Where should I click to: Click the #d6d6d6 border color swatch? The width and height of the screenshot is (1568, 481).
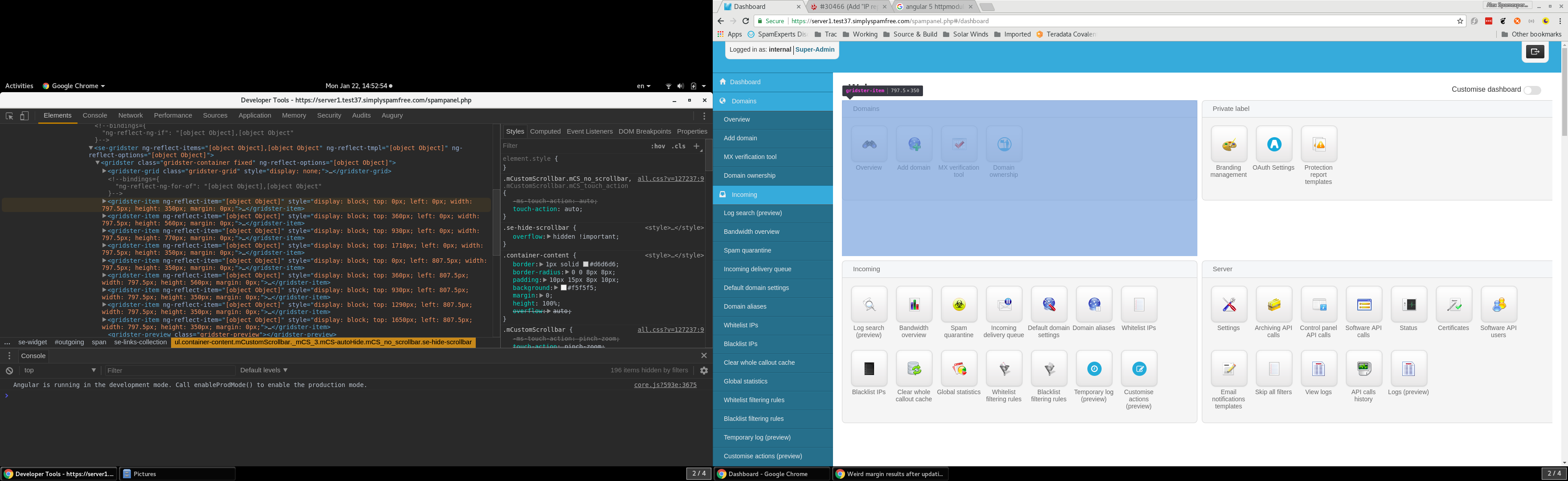[586, 264]
